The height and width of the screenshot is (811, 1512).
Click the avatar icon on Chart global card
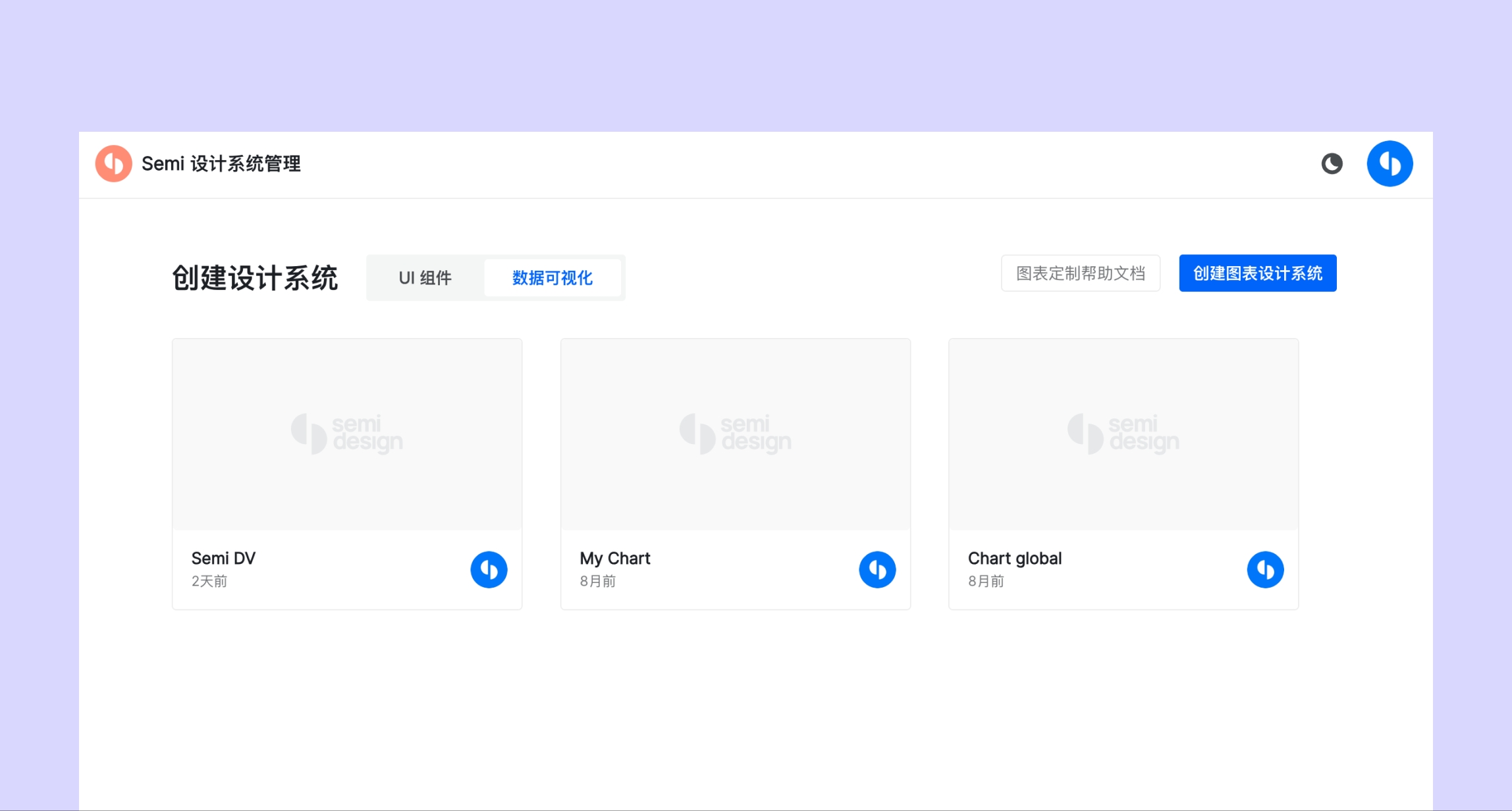[1265, 570]
